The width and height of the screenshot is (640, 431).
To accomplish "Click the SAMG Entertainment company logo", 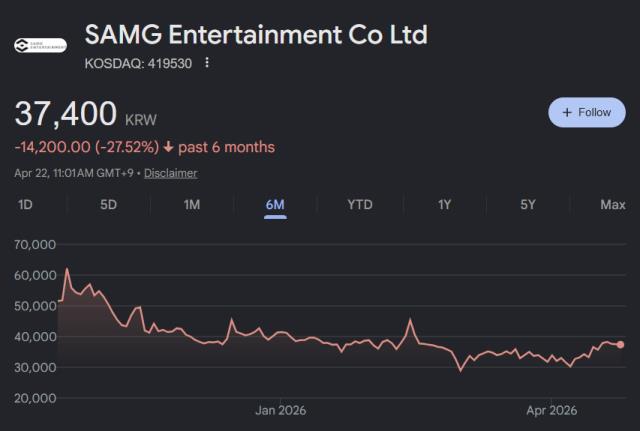I will [40, 45].
